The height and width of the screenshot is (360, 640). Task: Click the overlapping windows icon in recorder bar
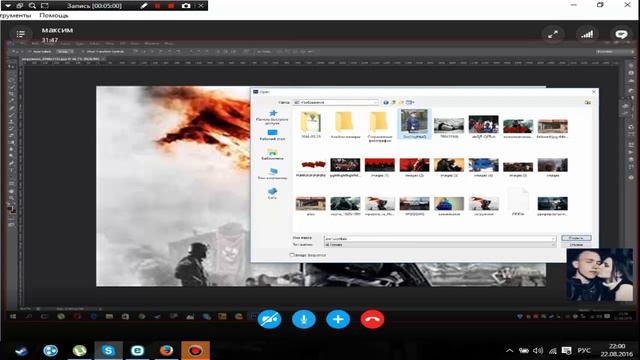click(20, 6)
